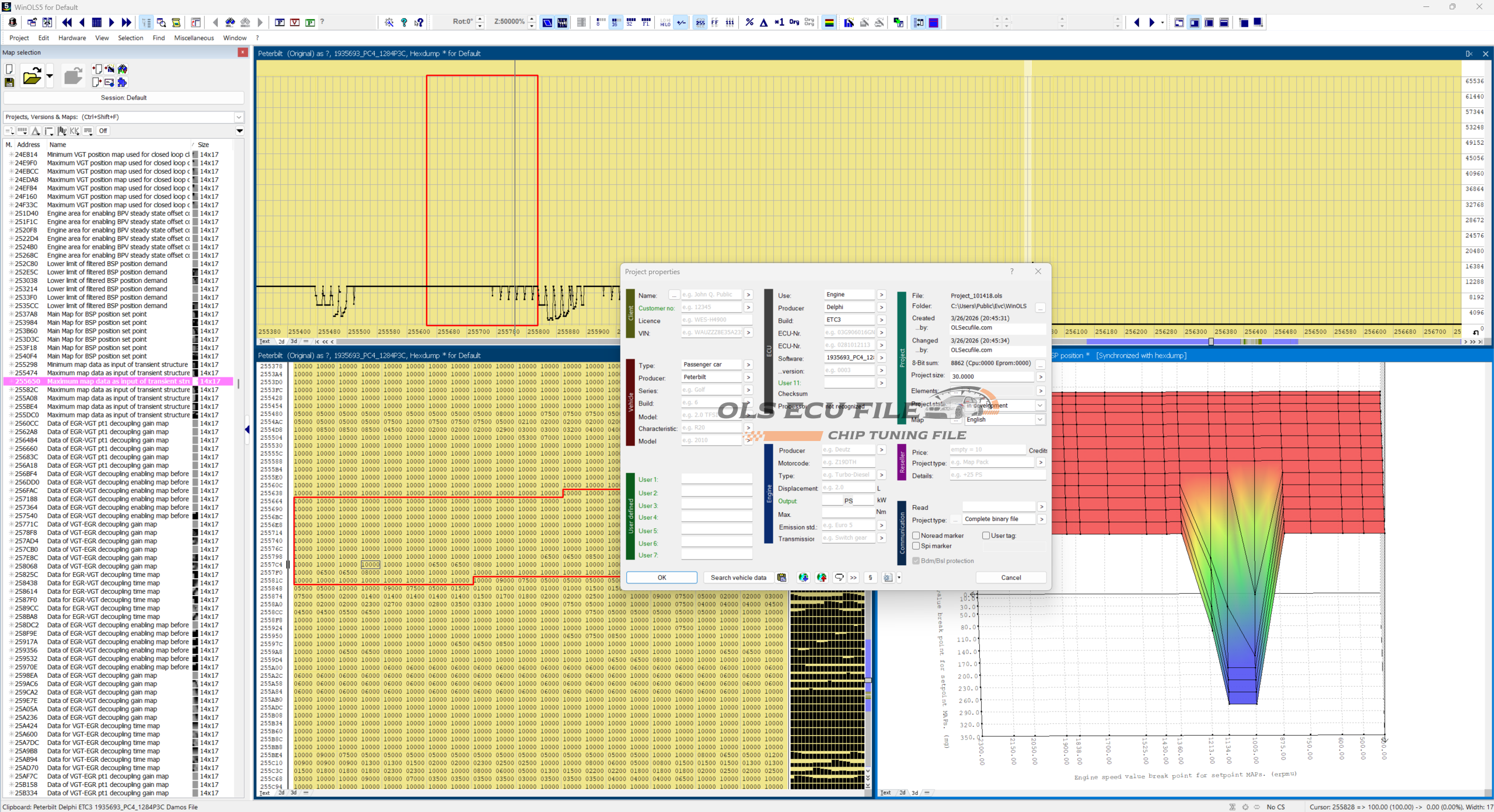The width and height of the screenshot is (1494, 812).
Task: Open the Hardware menu
Action: click(72, 38)
